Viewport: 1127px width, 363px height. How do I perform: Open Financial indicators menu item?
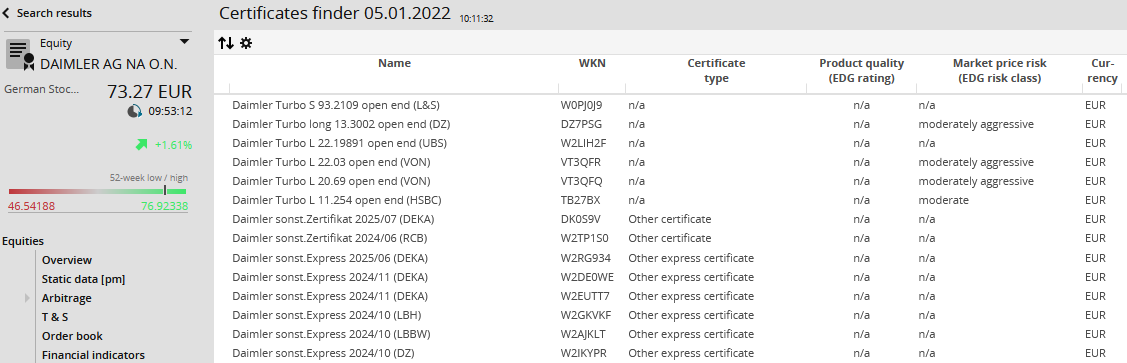coord(93,355)
